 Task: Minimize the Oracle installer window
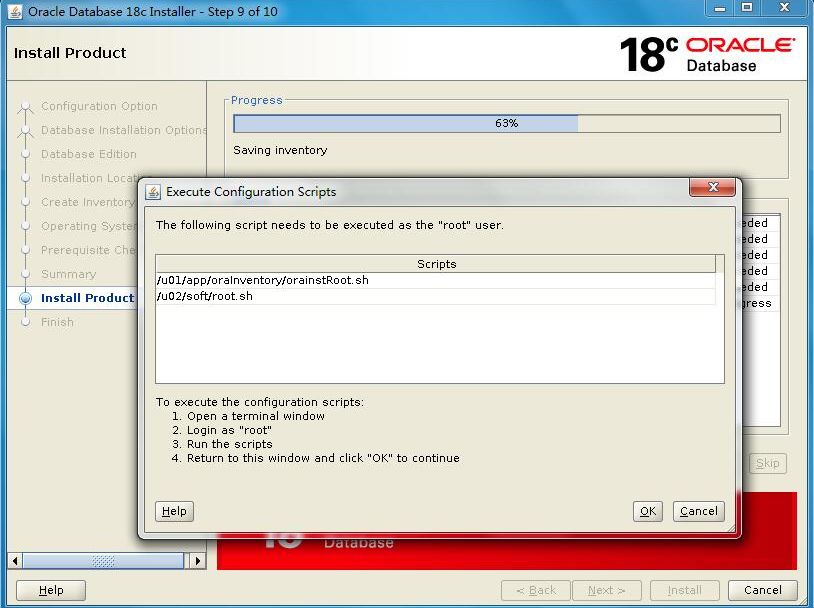[720, 8]
